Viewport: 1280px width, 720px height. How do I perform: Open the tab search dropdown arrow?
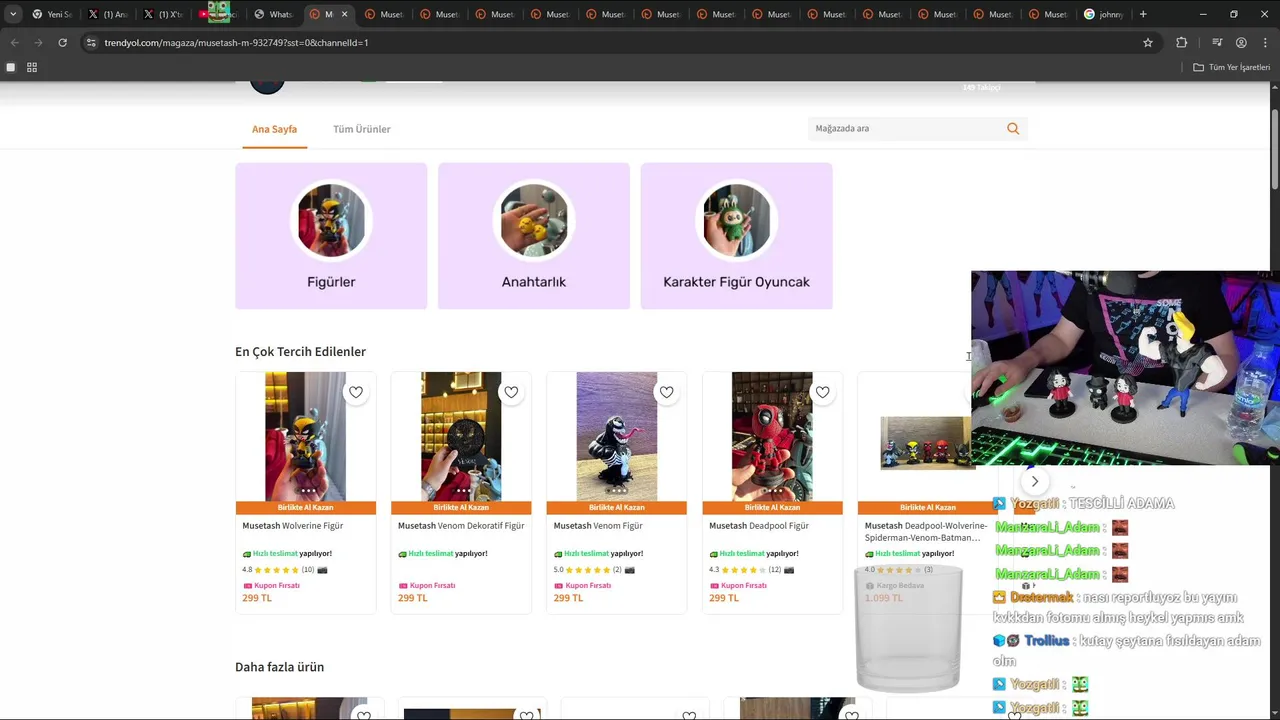pos(13,14)
